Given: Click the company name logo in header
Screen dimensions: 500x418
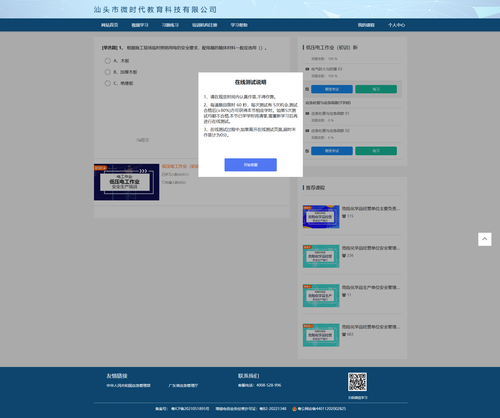Looking at the screenshot, I should coord(155,10).
